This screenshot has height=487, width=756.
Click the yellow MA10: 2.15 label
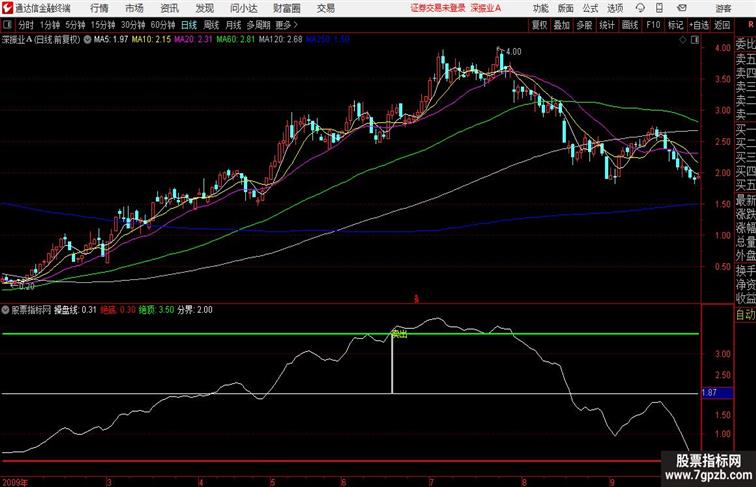(151, 40)
